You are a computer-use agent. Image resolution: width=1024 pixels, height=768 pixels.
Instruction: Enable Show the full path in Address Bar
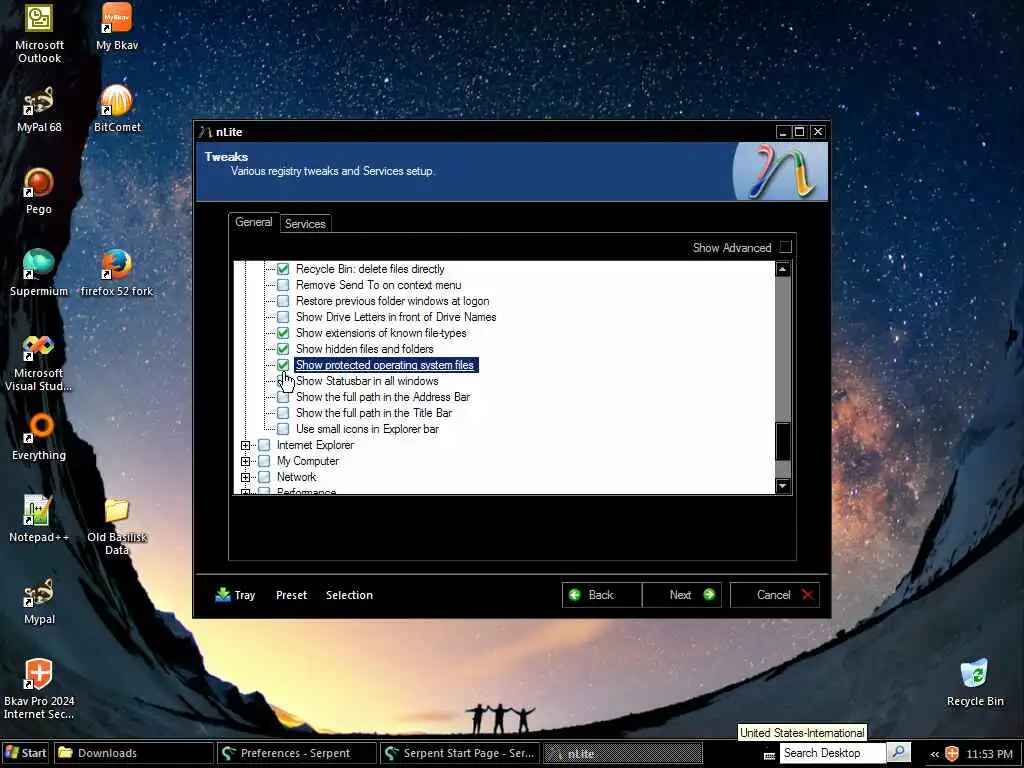click(x=283, y=397)
